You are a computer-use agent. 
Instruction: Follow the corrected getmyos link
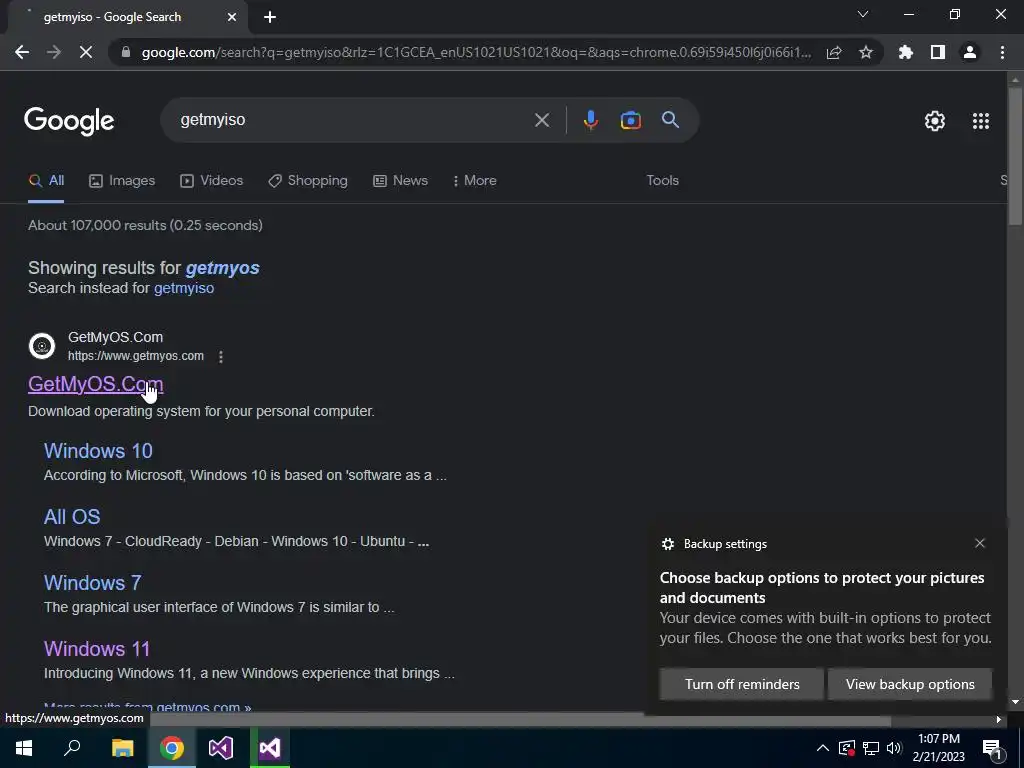222,268
